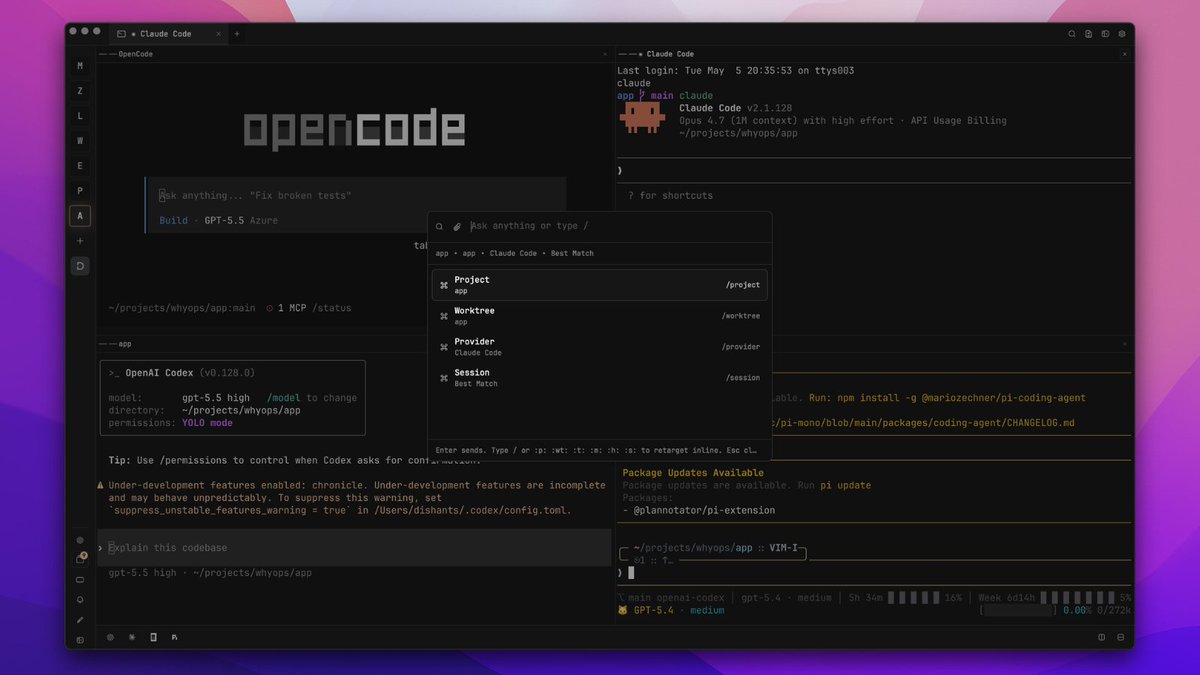Screen dimensions: 1200x675
Task: Click 'Package Updates Available' heading
Action: [x=693, y=473]
